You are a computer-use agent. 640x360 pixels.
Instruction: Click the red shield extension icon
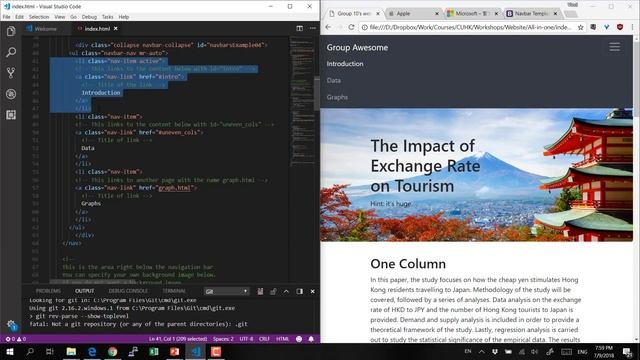(x=620, y=27)
